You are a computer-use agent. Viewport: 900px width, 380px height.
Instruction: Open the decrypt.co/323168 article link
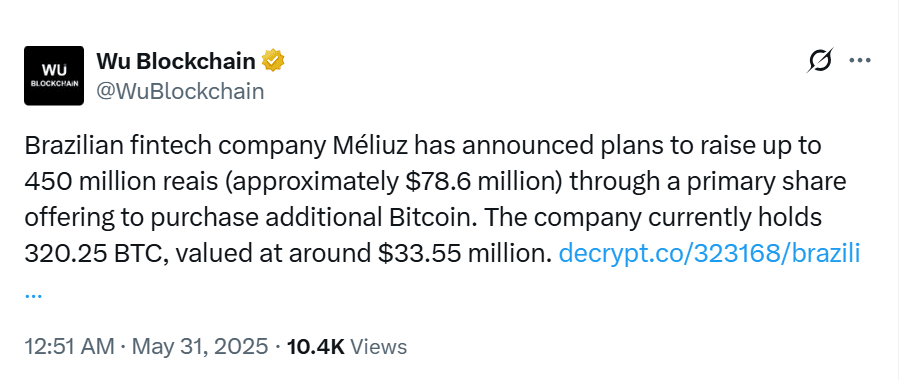709,253
